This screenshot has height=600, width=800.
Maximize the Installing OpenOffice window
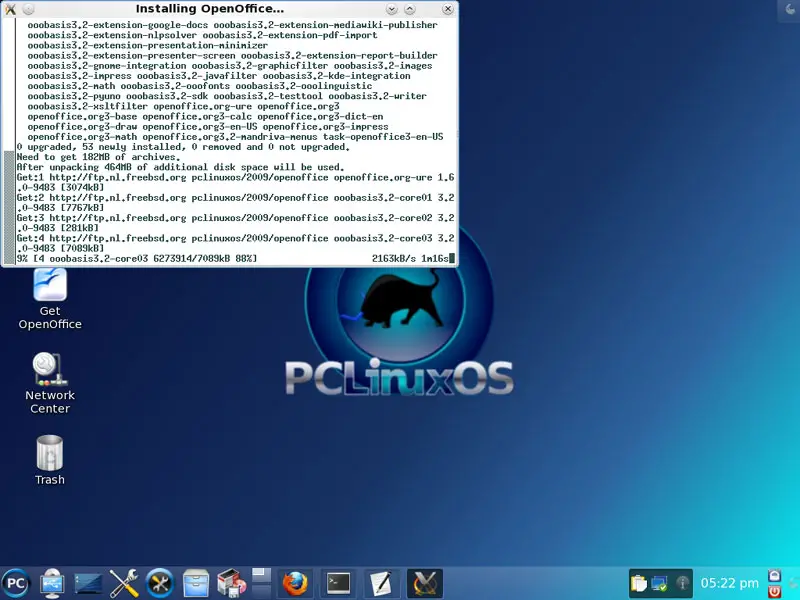click(410, 9)
